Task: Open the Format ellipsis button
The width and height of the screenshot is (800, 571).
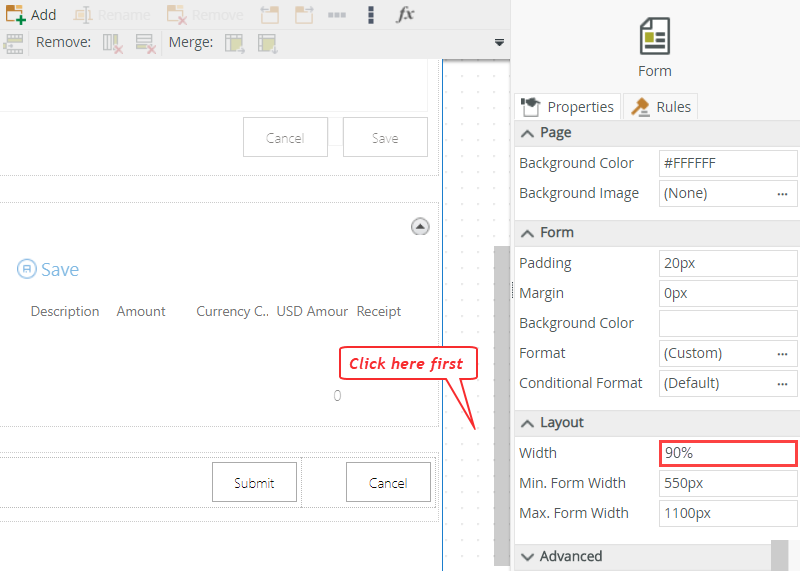Action: pyautogui.click(x=782, y=354)
